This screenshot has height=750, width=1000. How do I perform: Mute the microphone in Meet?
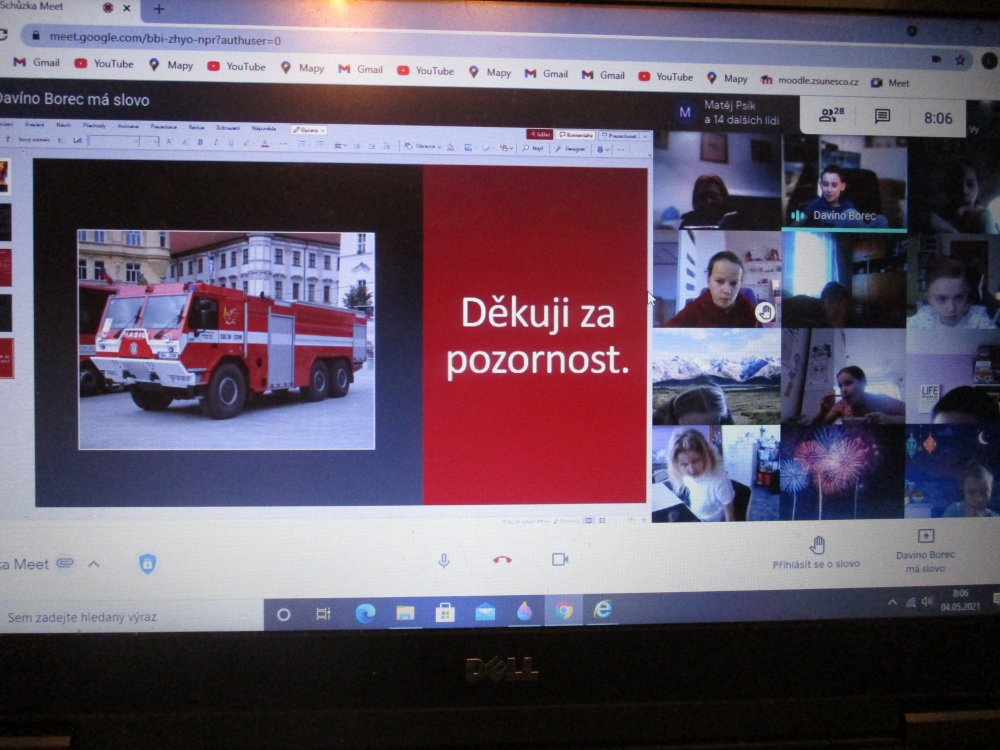click(x=444, y=561)
